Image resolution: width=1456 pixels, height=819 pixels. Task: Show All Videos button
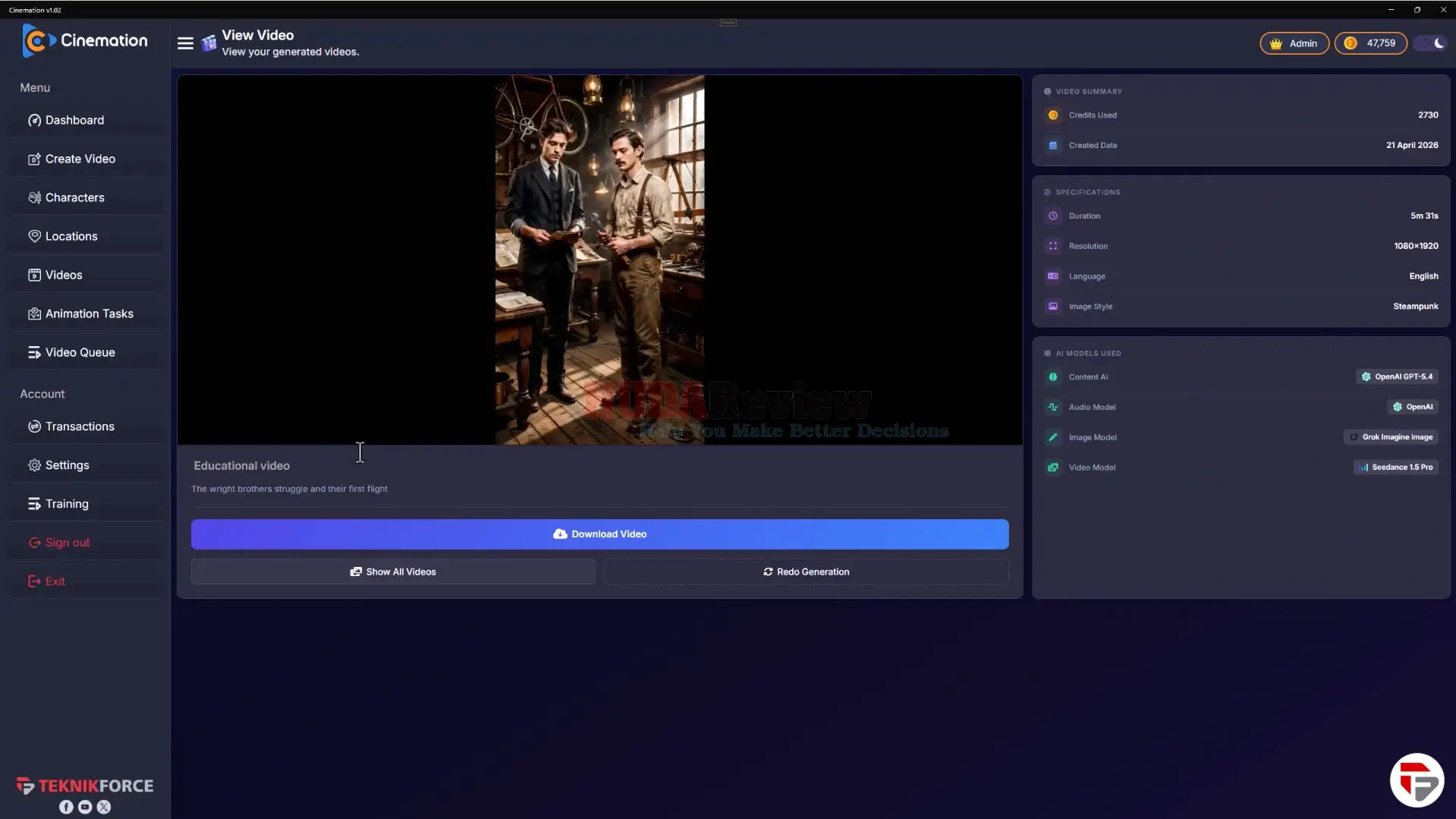[x=393, y=572]
